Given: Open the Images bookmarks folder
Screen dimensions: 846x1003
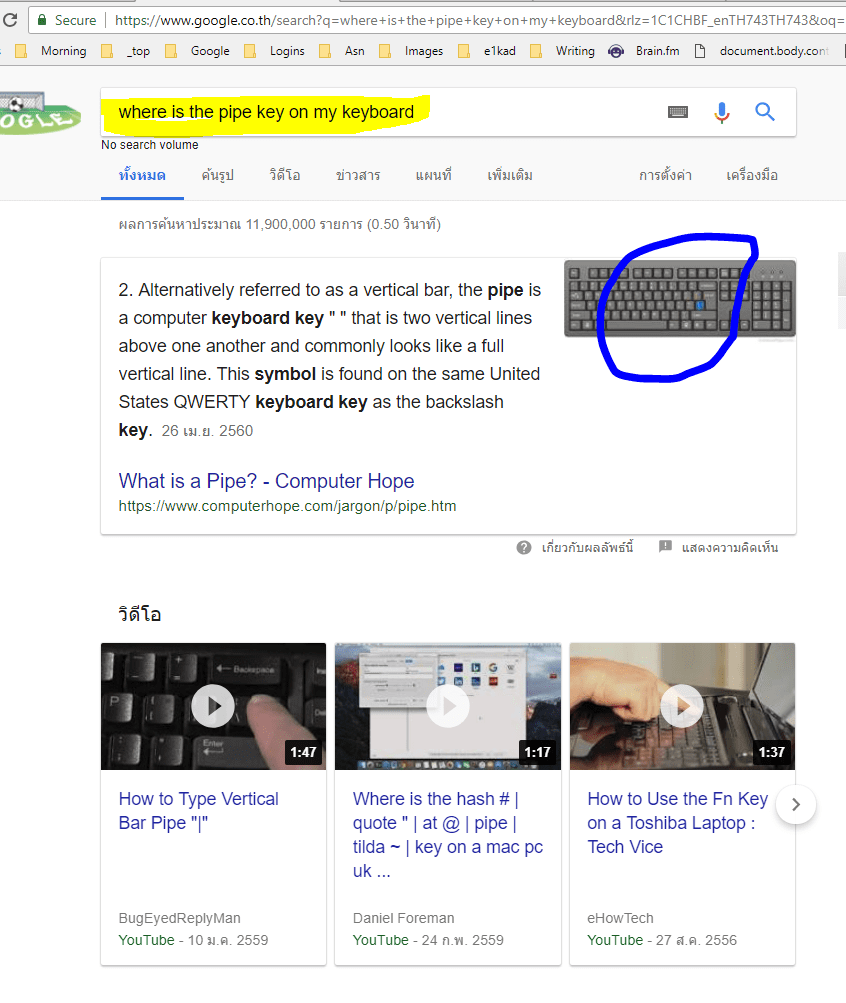Looking at the screenshot, I should [x=411, y=51].
